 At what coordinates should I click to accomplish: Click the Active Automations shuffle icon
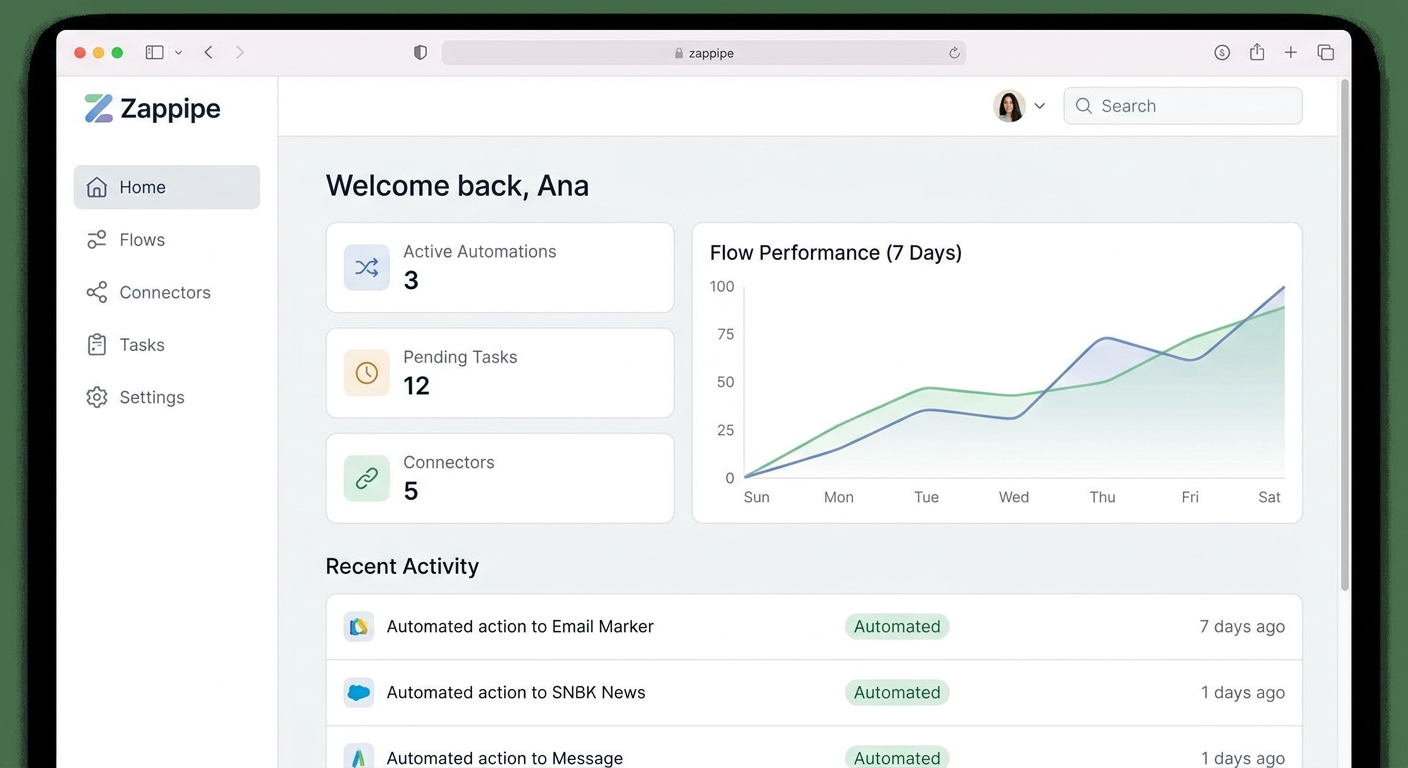pyautogui.click(x=367, y=267)
